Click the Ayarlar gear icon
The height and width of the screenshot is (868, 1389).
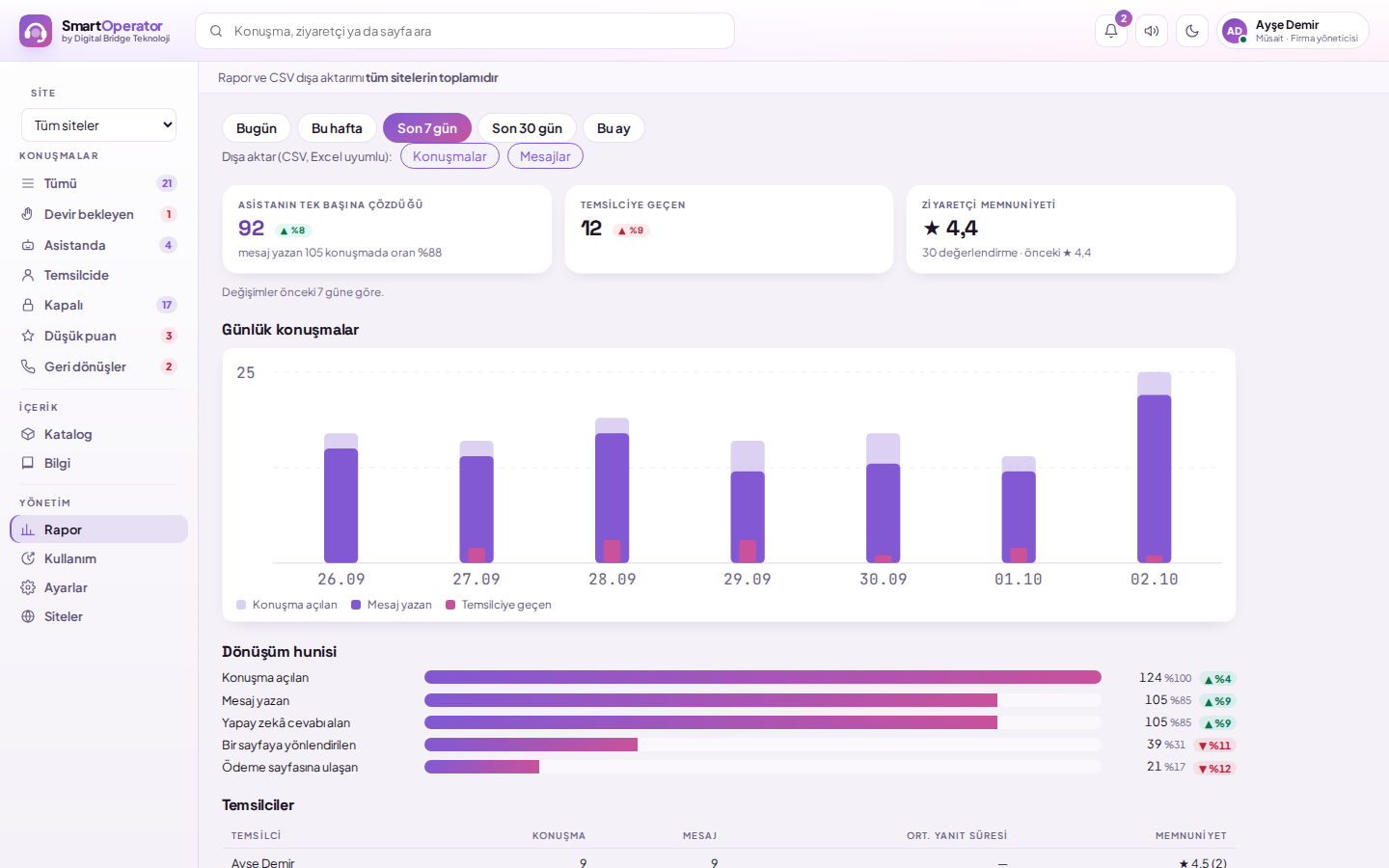tap(28, 587)
